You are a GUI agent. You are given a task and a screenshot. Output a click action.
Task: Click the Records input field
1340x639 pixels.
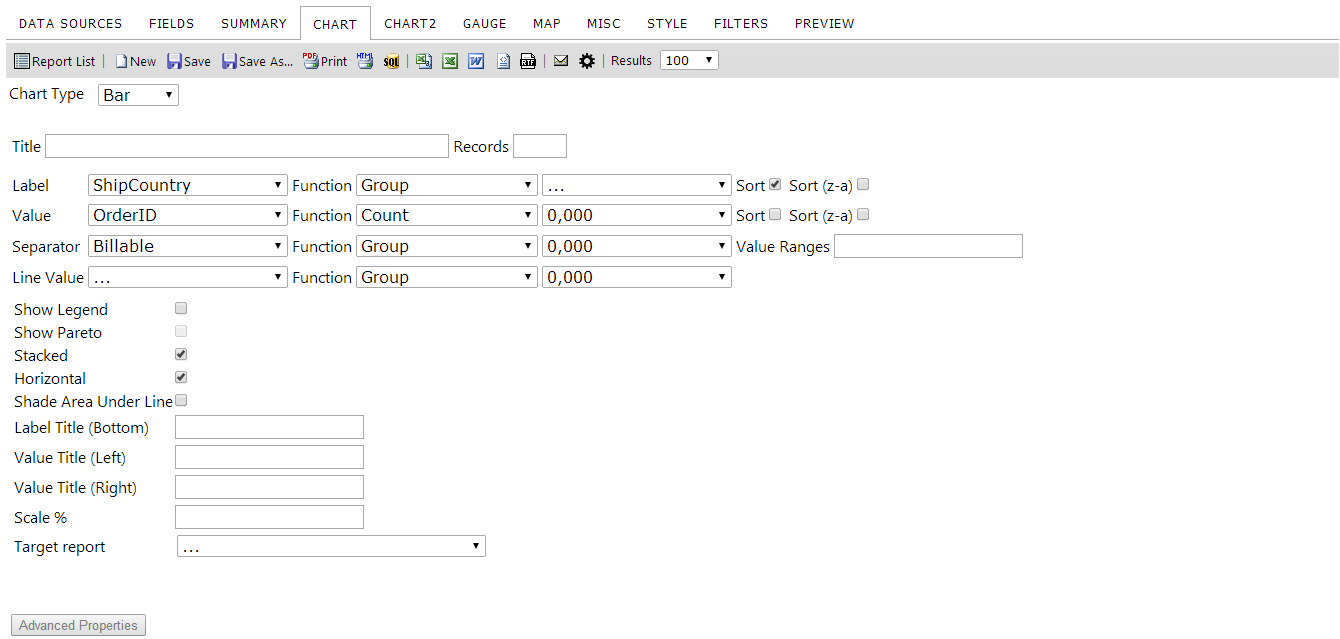point(540,146)
